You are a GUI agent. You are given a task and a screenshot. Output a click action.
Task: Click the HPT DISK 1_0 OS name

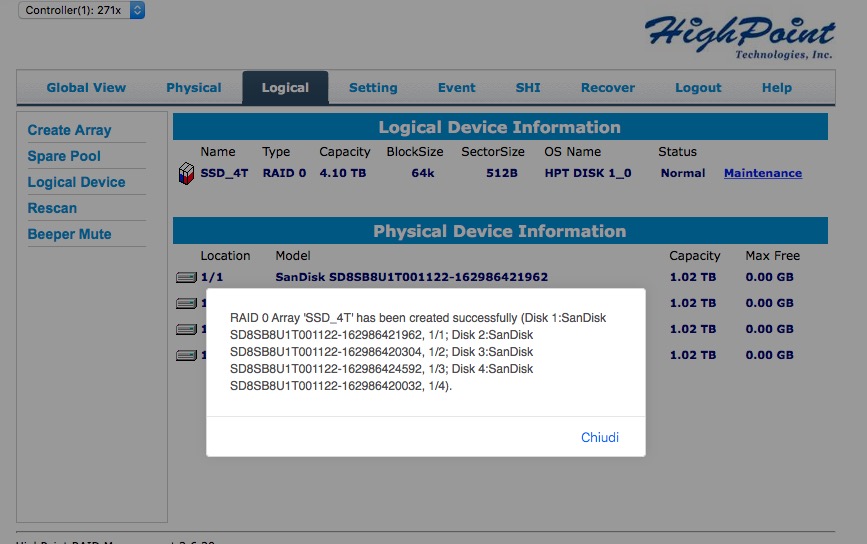pos(588,173)
